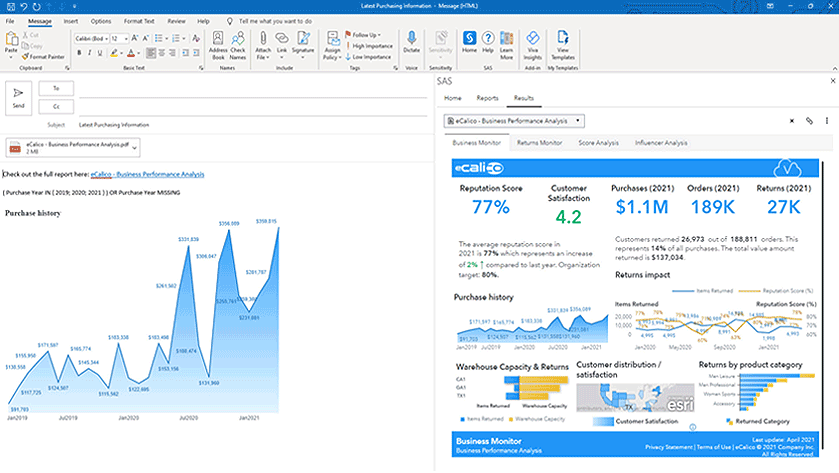Open Follow Up flag menu
839x473 pixels.
click(x=363, y=35)
